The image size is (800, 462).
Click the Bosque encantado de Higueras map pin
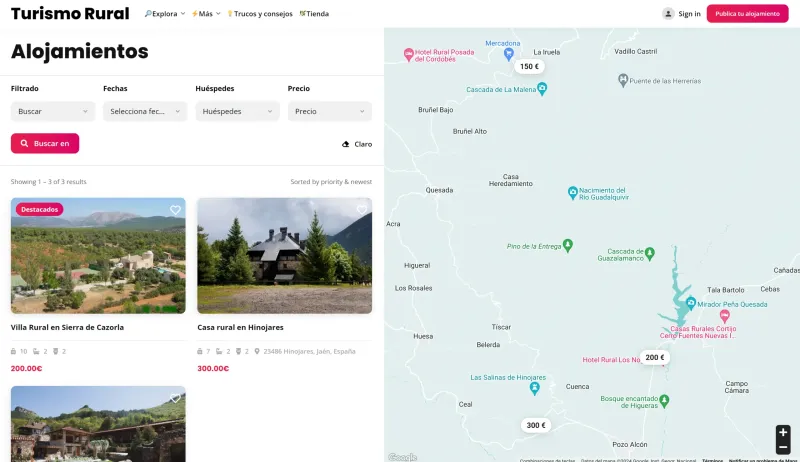point(664,401)
